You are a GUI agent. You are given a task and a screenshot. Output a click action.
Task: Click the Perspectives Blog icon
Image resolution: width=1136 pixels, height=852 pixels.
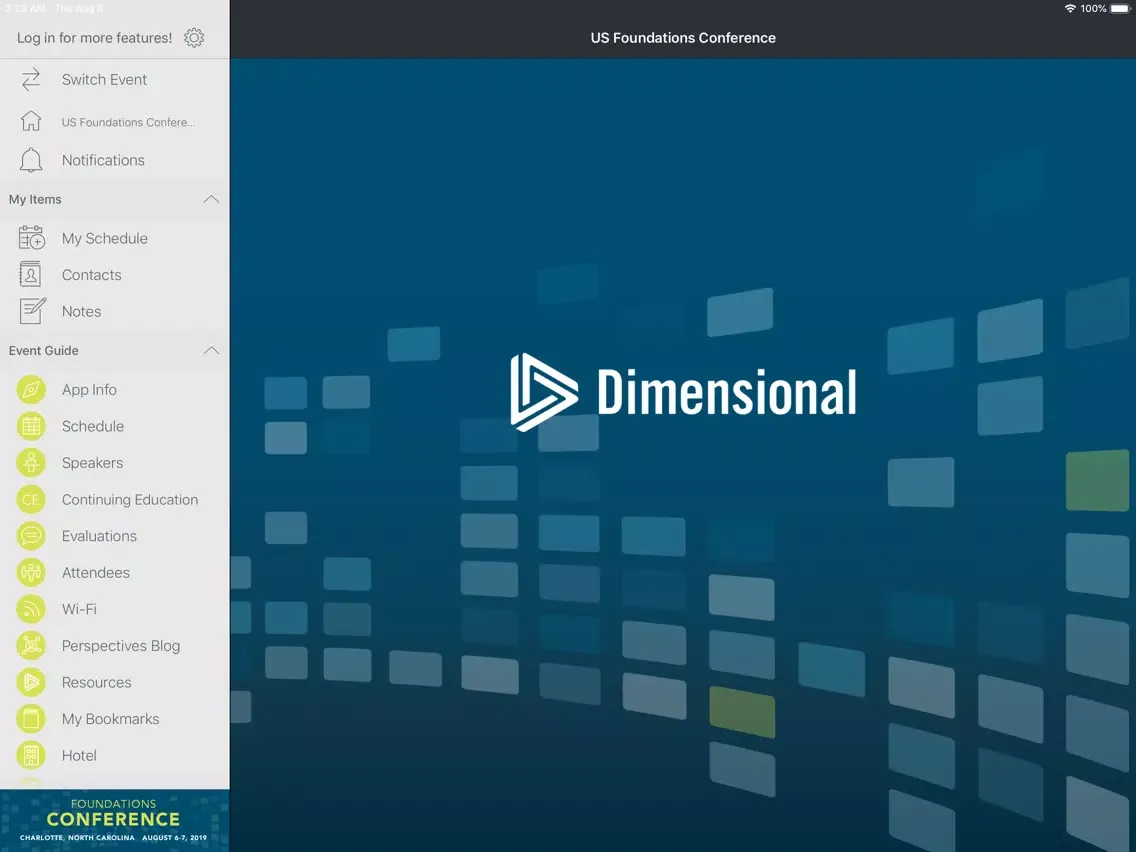(31, 646)
